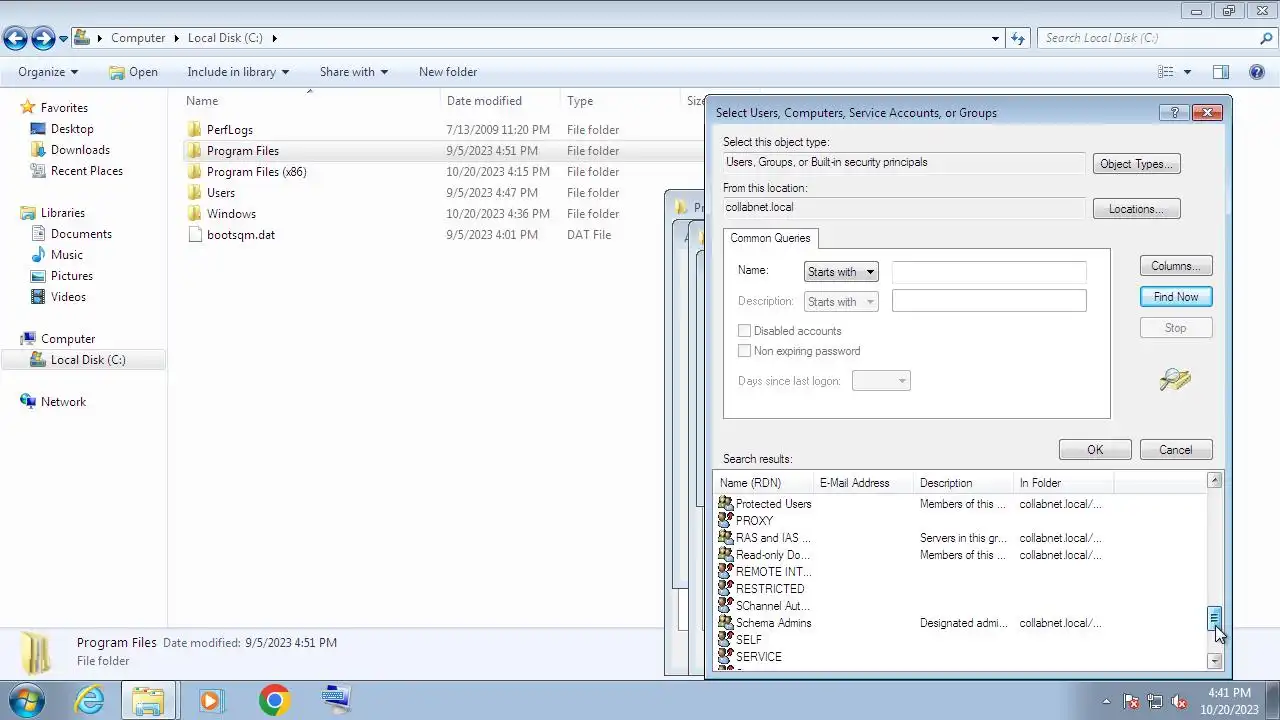
Task: Open the Explorer help question-mark icon
Action: pyautogui.click(x=1257, y=72)
